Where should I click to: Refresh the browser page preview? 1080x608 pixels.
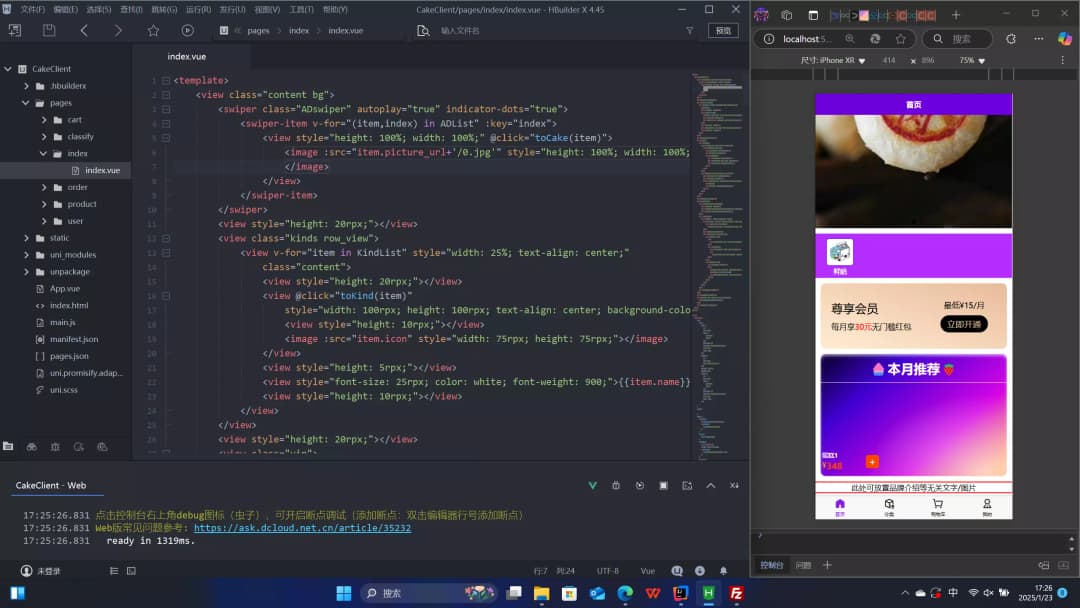[x=1011, y=39]
